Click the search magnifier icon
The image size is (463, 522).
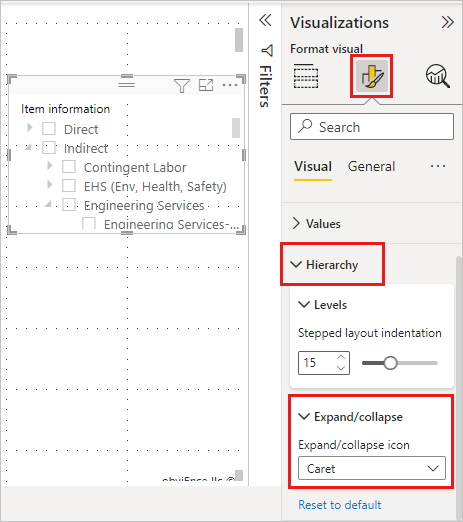(305, 126)
